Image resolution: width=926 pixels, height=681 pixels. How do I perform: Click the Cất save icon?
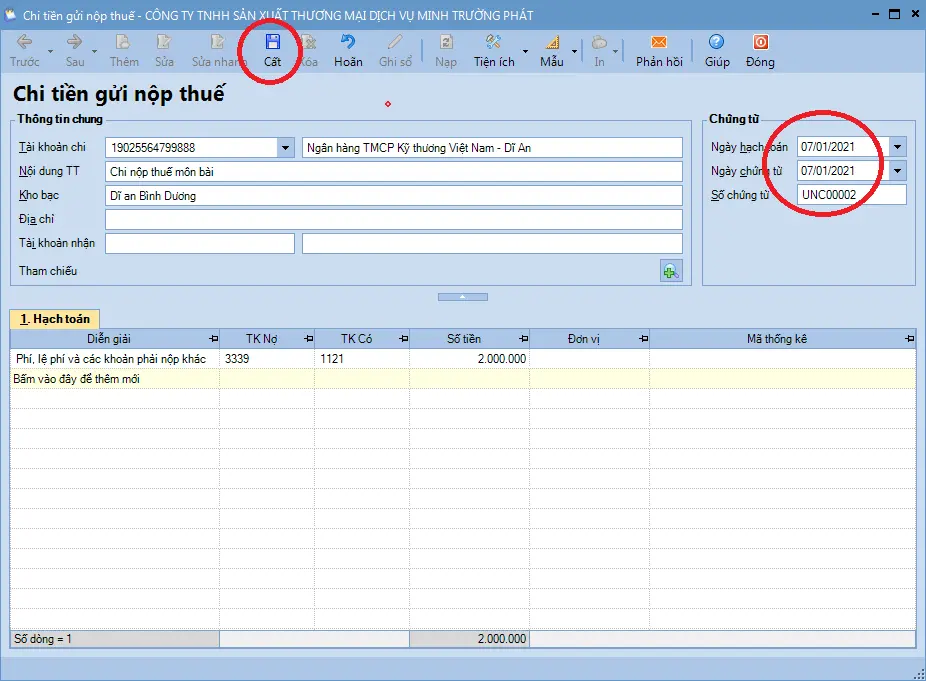tap(272, 43)
